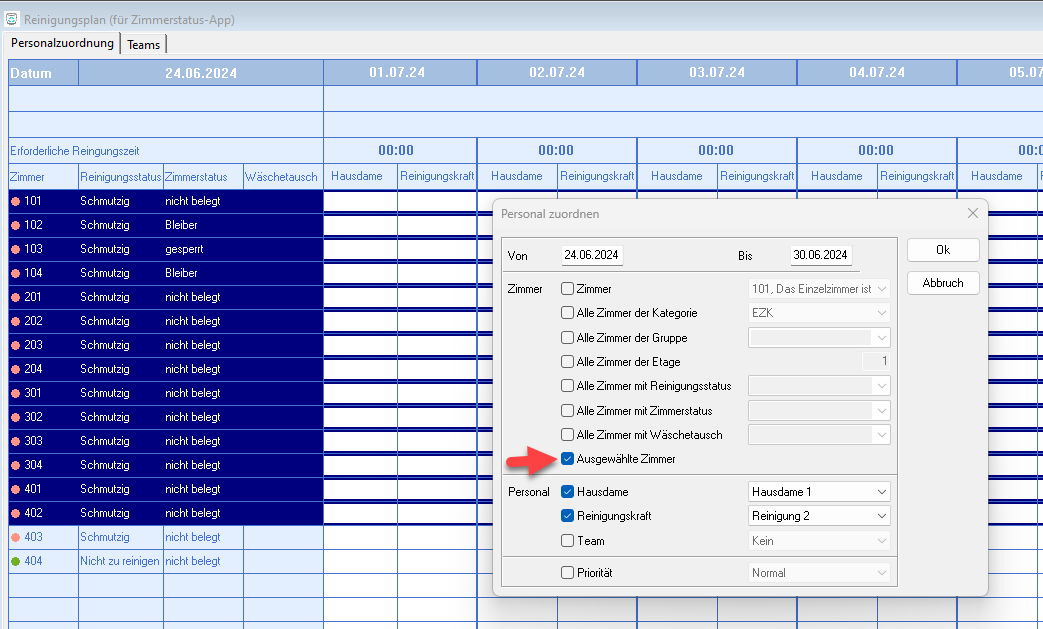Open the Reinigung 2 dropdown
Viewport: 1043px width, 629px height.
coord(819,516)
